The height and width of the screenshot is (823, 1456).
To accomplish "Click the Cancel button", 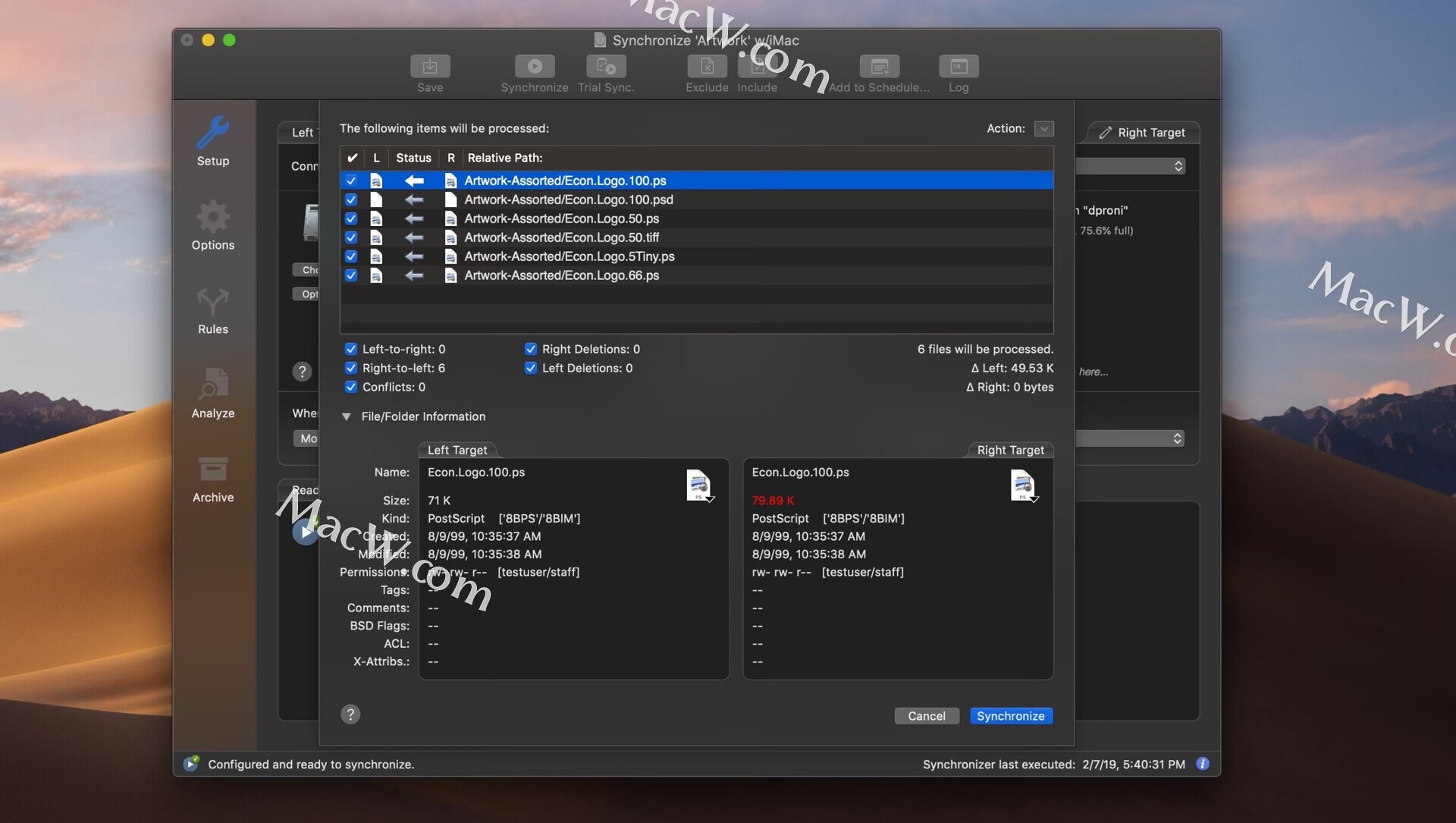I will click(926, 716).
